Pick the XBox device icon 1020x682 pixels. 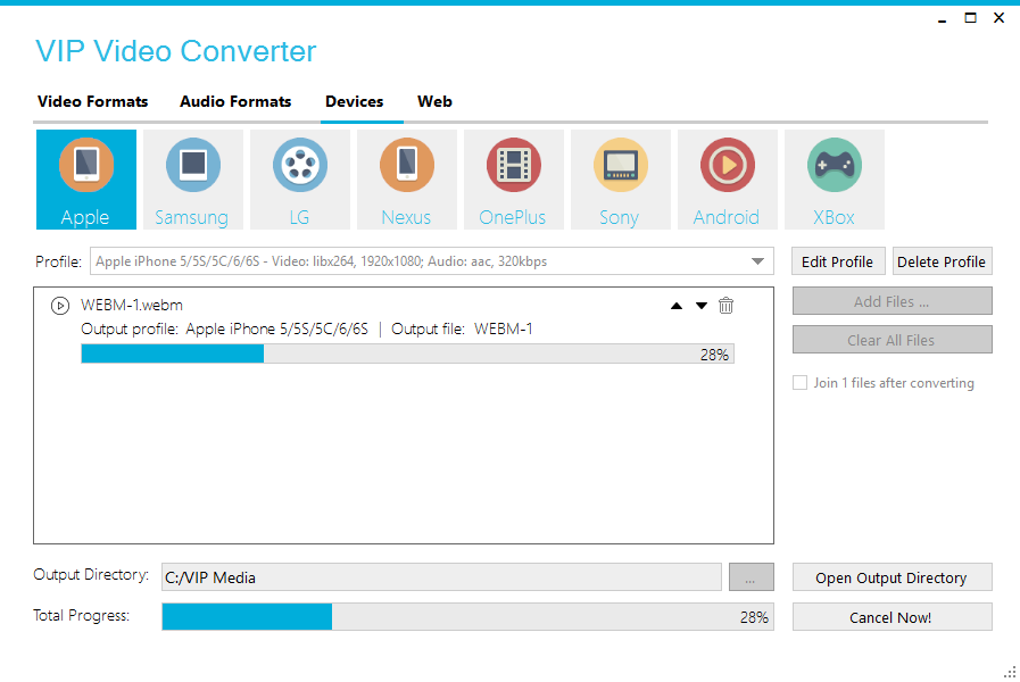click(835, 180)
